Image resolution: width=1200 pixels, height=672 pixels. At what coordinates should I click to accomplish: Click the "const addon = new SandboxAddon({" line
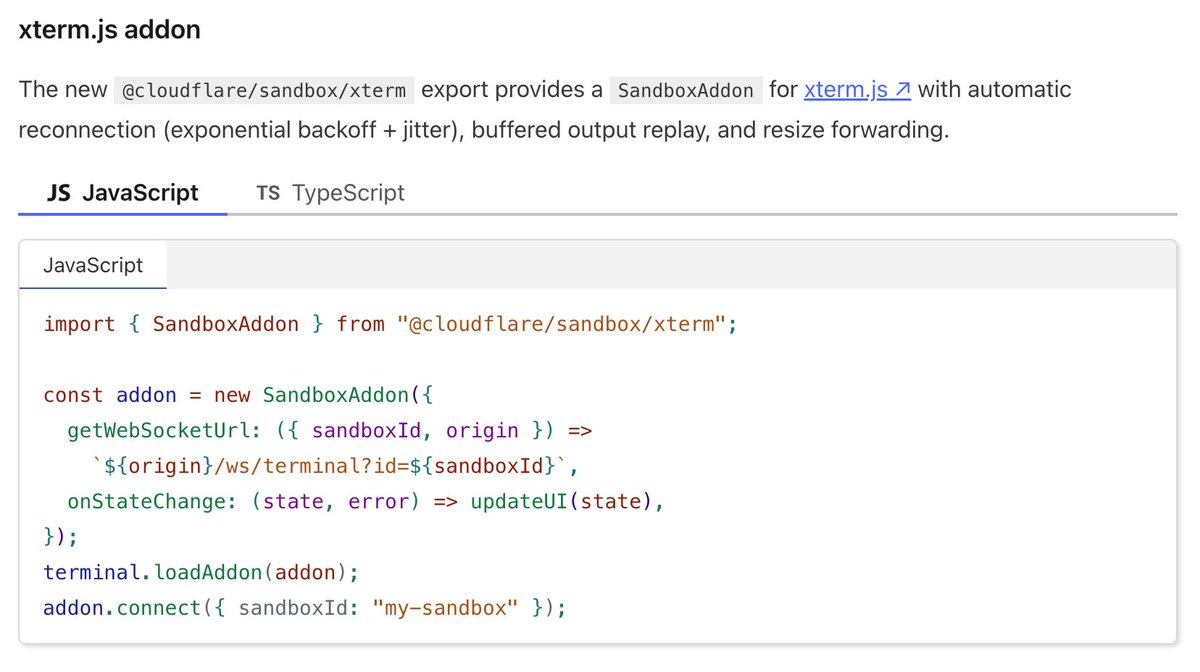pos(238,395)
